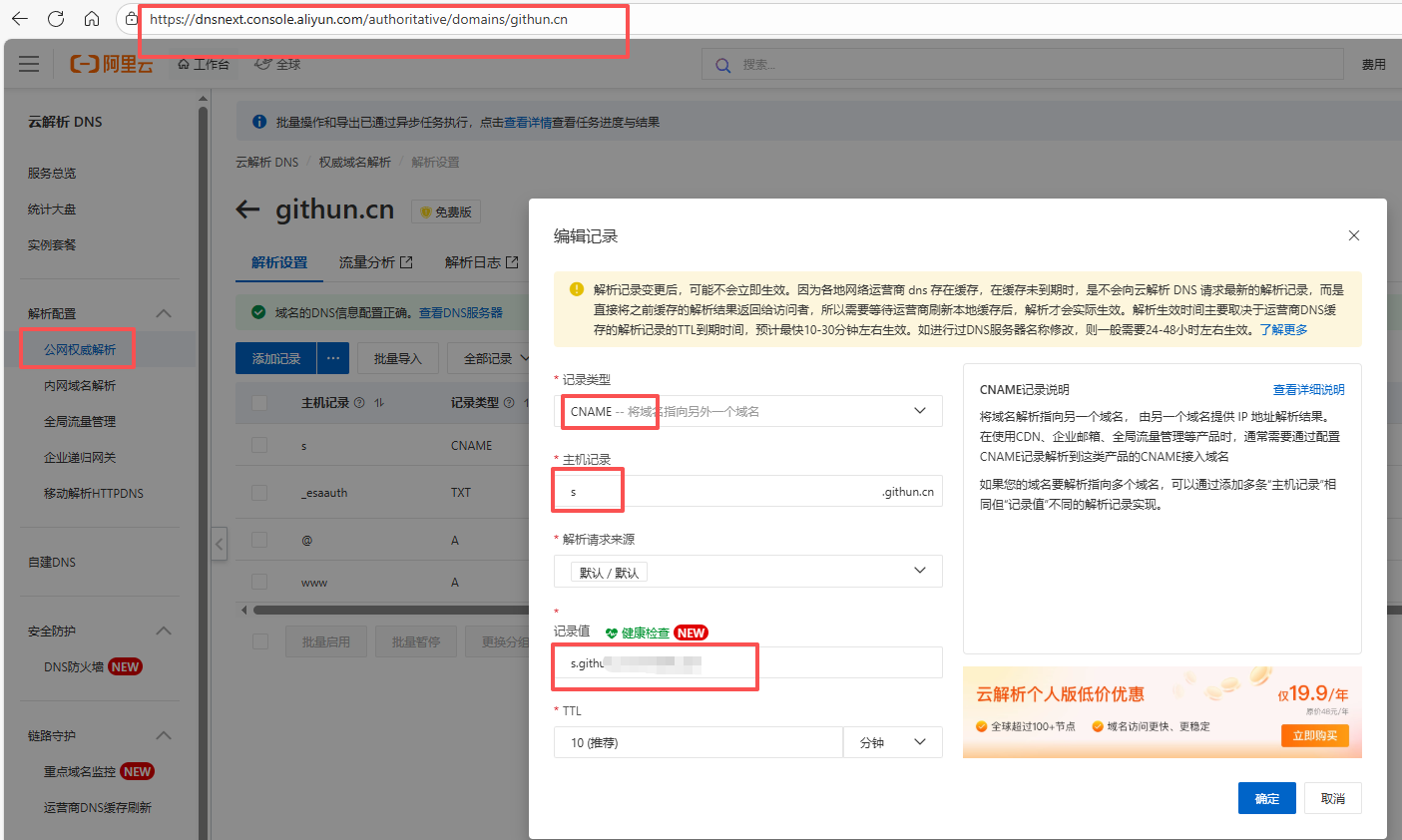Screen dimensions: 1402x840
Task: Select 内网域名解析 in the sidebar
Action: click(80, 385)
